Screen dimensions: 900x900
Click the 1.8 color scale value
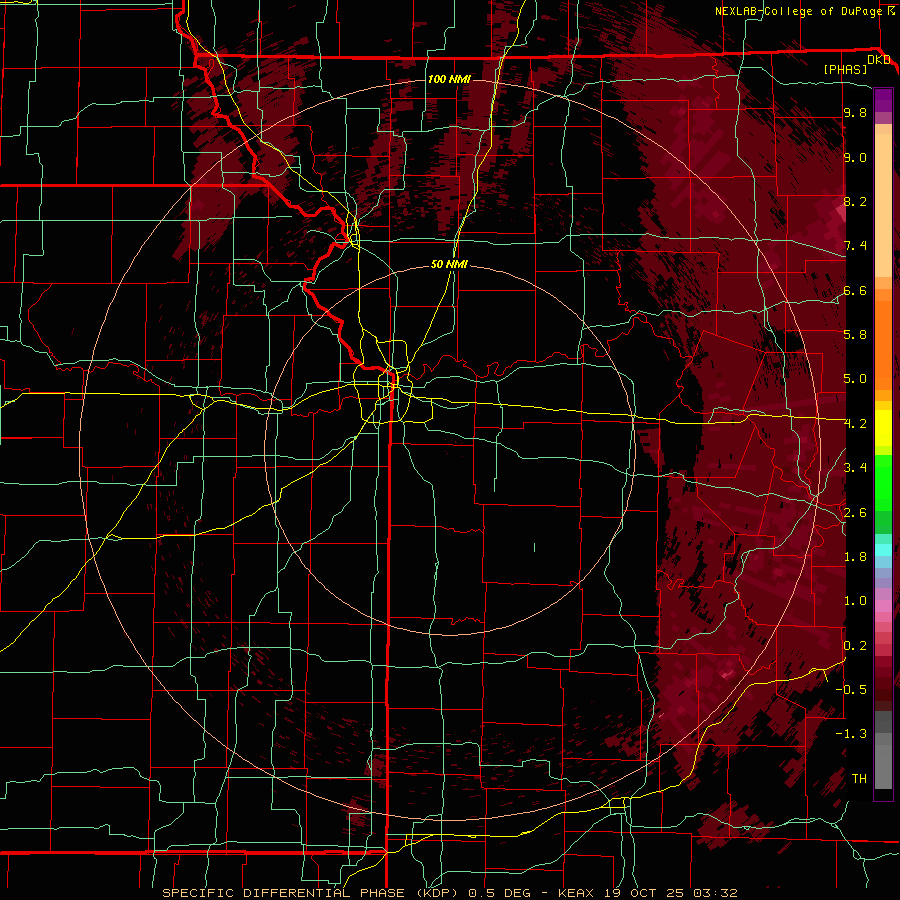tap(855, 557)
